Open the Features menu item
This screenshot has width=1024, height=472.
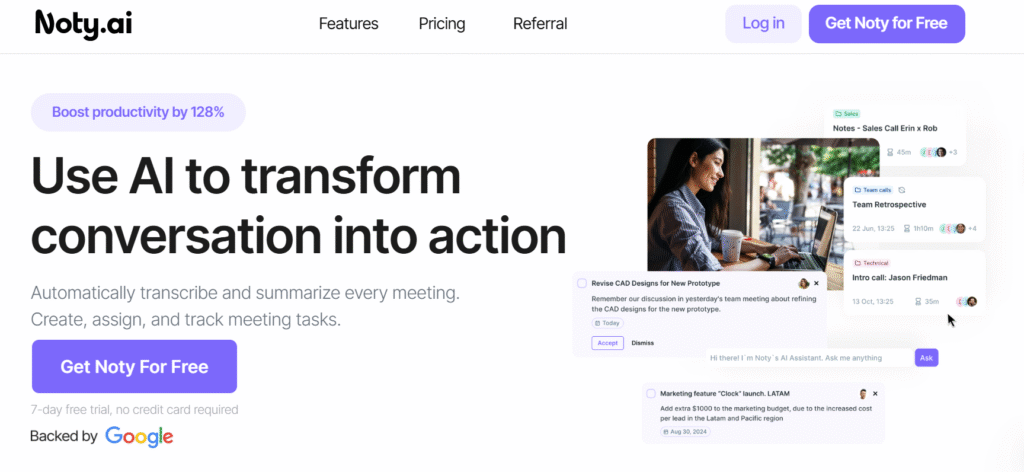[x=348, y=24]
